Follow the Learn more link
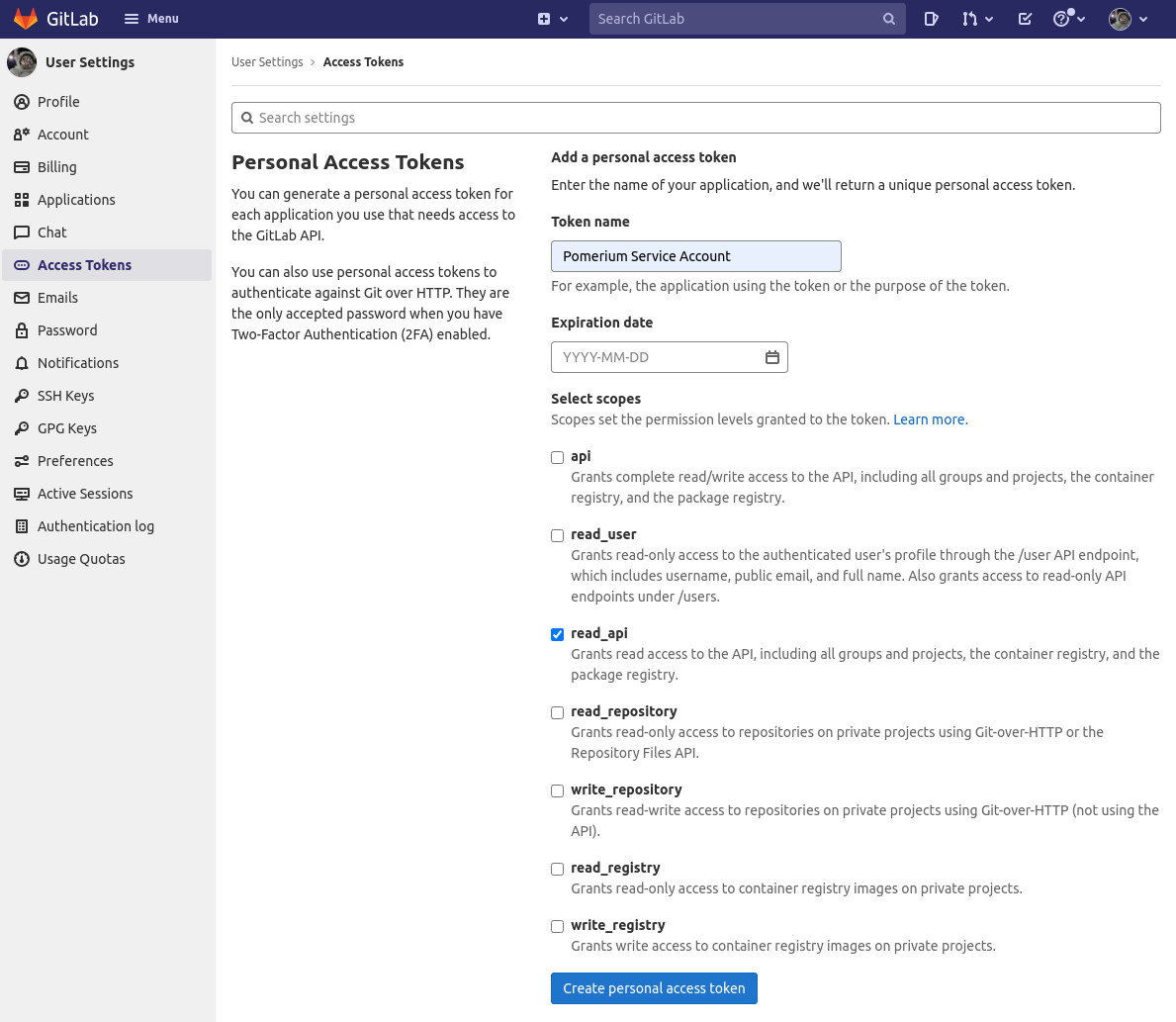1176x1022 pixels. click(x=930, y=419)
